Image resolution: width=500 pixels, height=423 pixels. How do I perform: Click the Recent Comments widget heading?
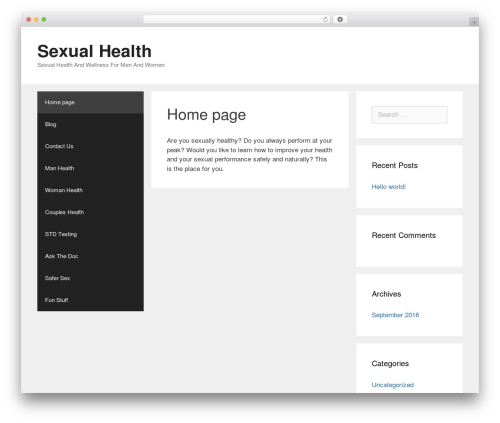click(404, 235)
